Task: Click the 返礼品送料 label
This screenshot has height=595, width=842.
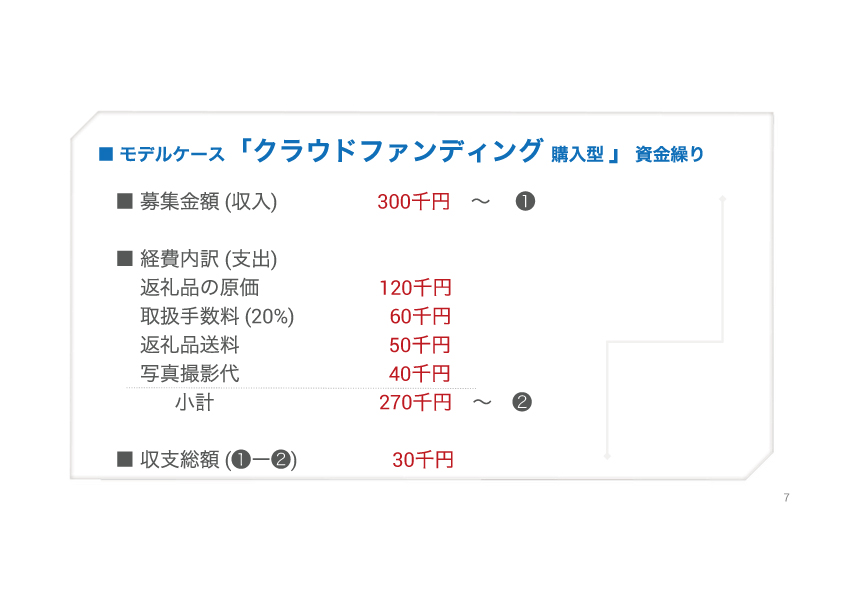Action: 190,345
